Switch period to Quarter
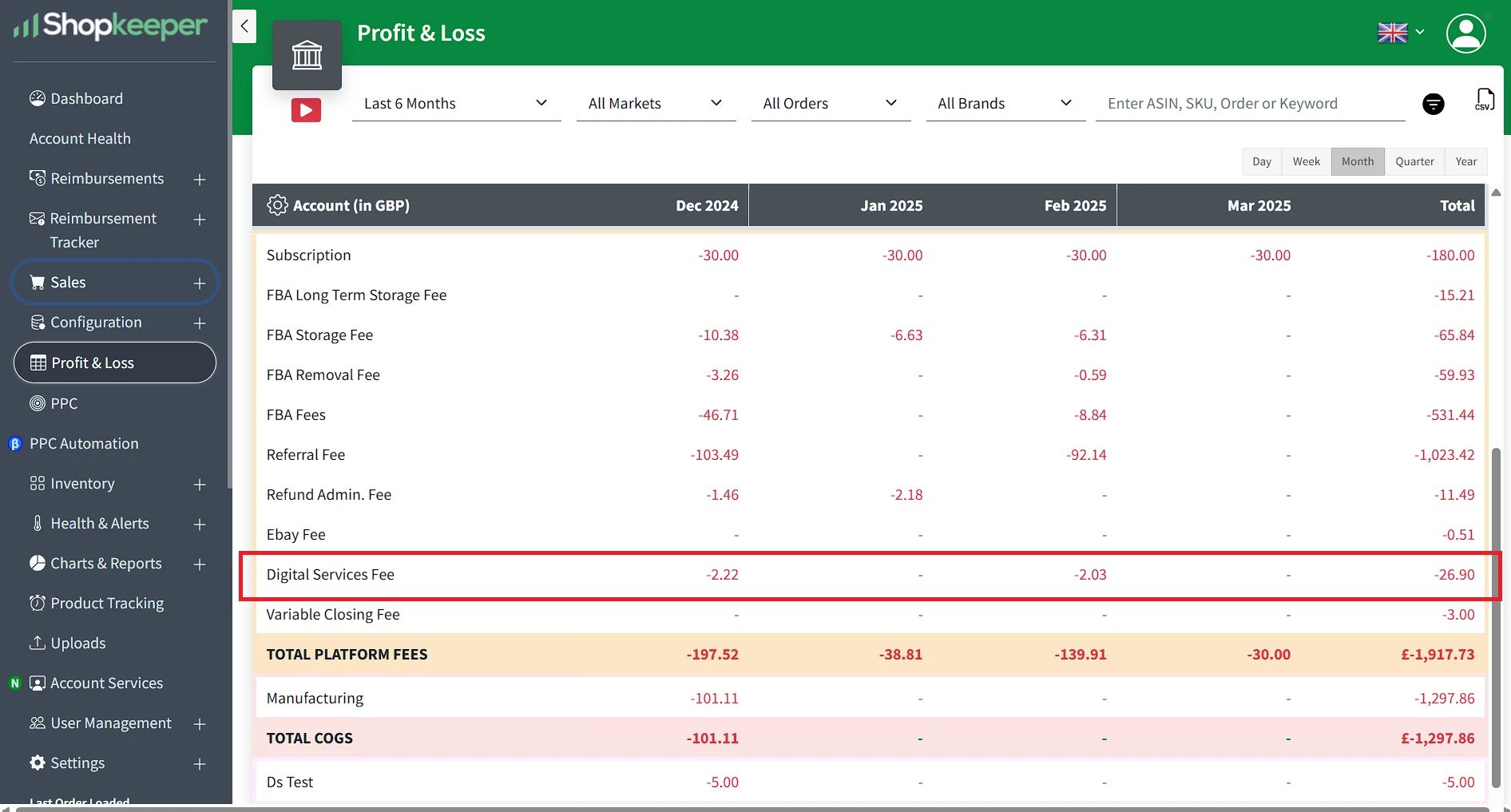 point(1415,161)
